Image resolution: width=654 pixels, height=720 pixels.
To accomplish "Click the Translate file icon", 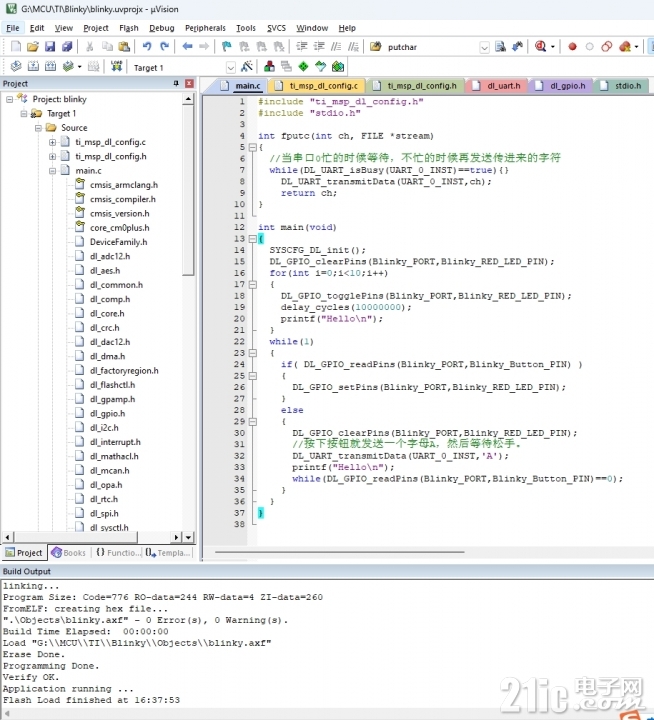I will (x=16, y=67).
